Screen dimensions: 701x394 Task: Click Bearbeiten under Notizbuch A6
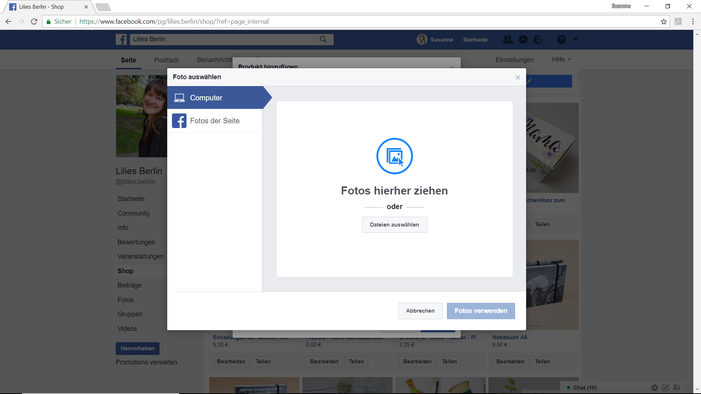pyautogui.click(x=510, y=361)
